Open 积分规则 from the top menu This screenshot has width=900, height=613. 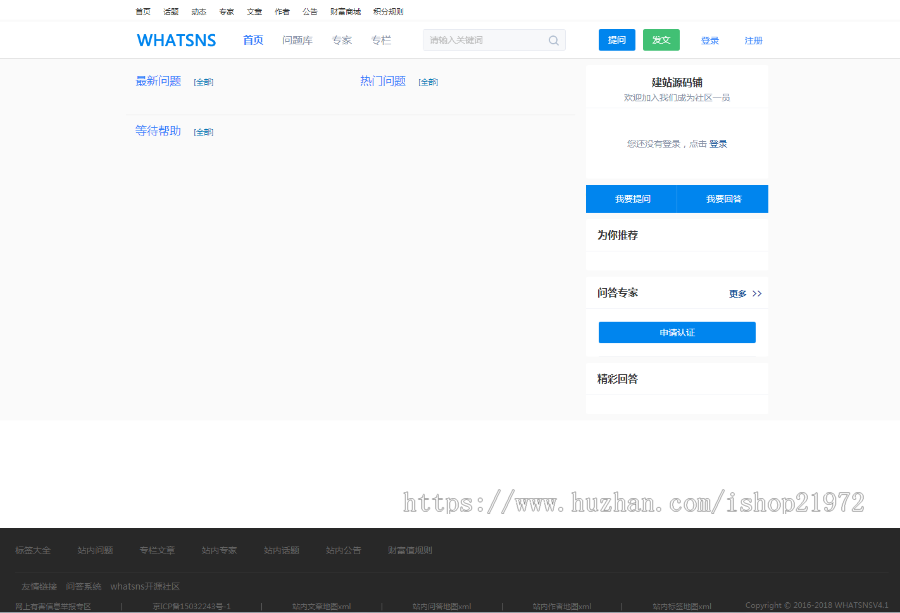(x=388, y=11)
